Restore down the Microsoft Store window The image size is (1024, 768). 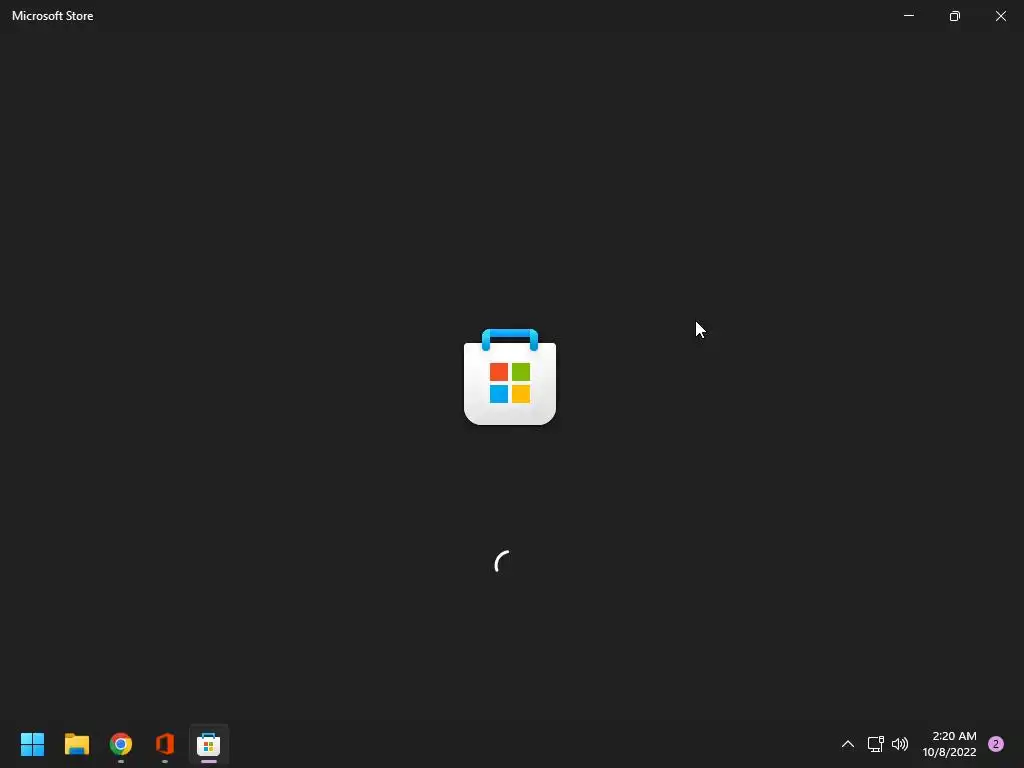pyautogui.click(x=955, y=16)
